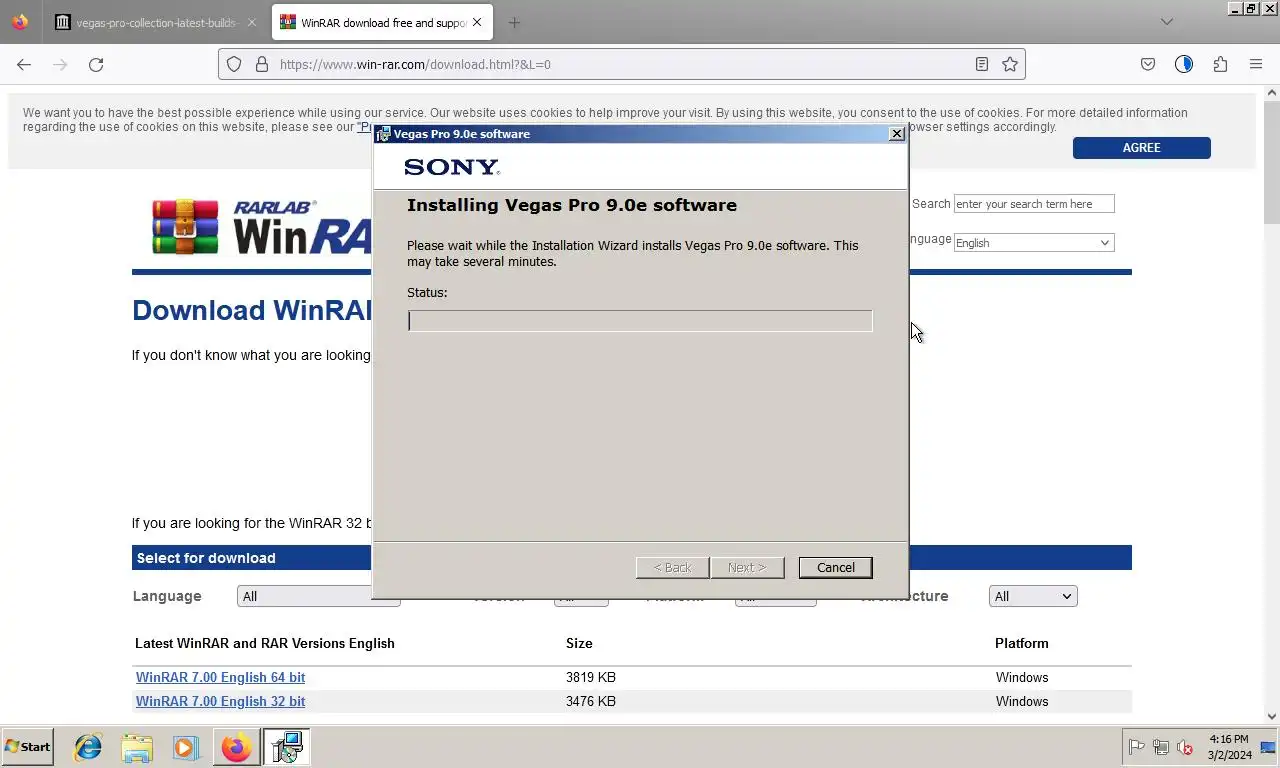The height and width of the screenshot is (768, 1280).
Task: Click the scrollbar down arrow
Action: (1272, 716)
